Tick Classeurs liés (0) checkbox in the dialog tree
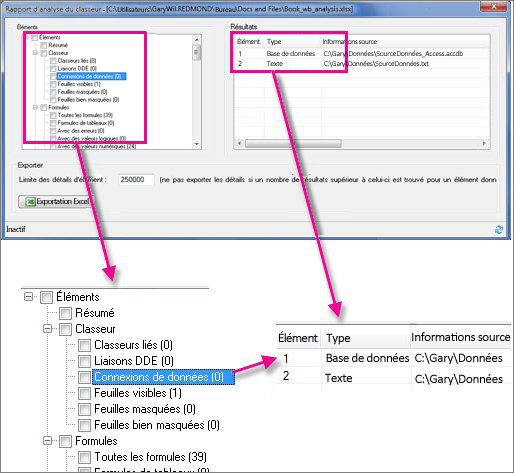 tap(53, 61)
